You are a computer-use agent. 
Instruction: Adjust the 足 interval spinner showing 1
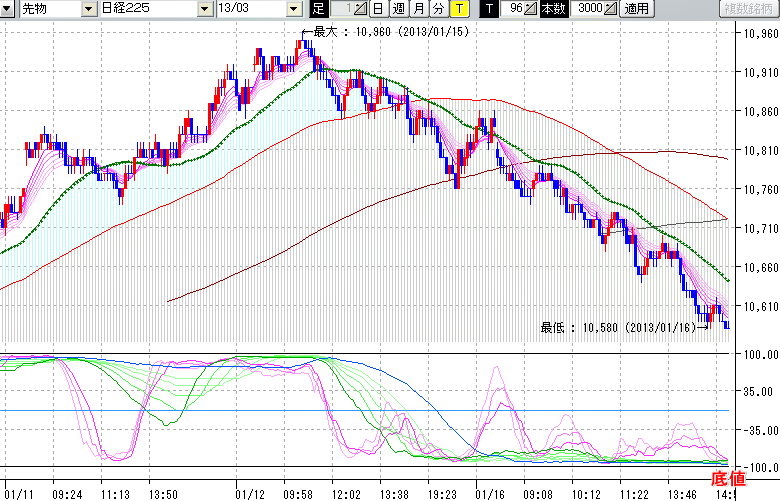[x=361, y=9]
